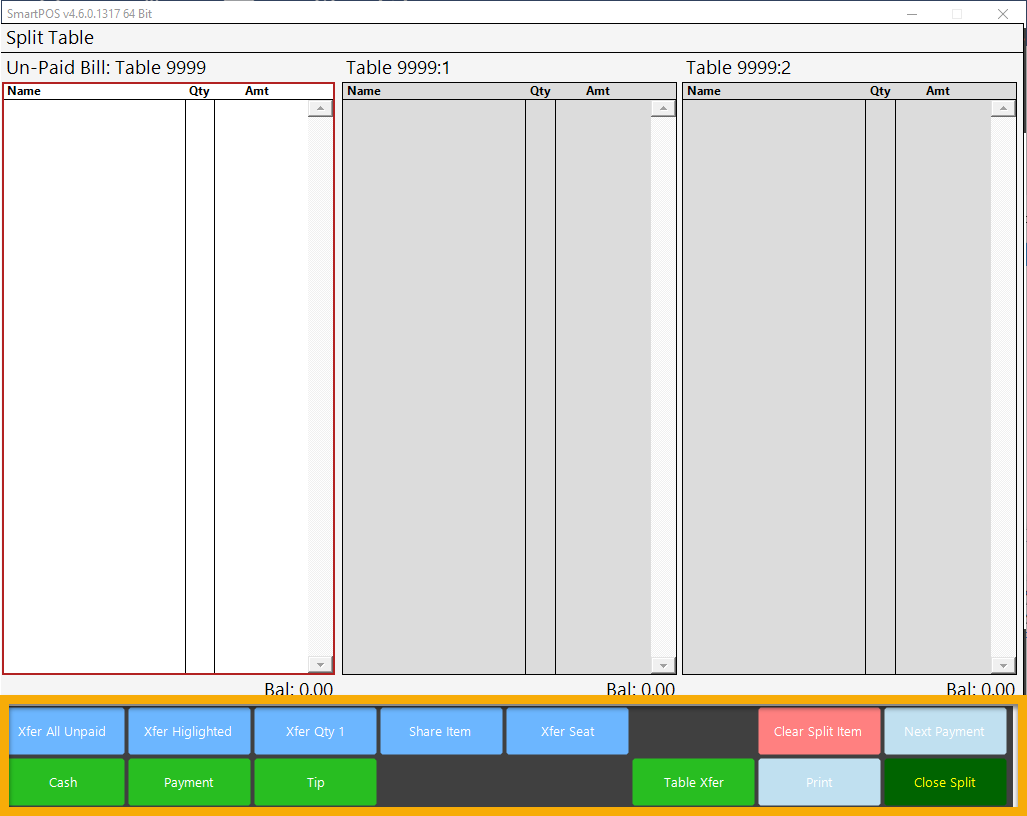
Task: Select the Table 9999:1 split list area
Action: (497, 385)
